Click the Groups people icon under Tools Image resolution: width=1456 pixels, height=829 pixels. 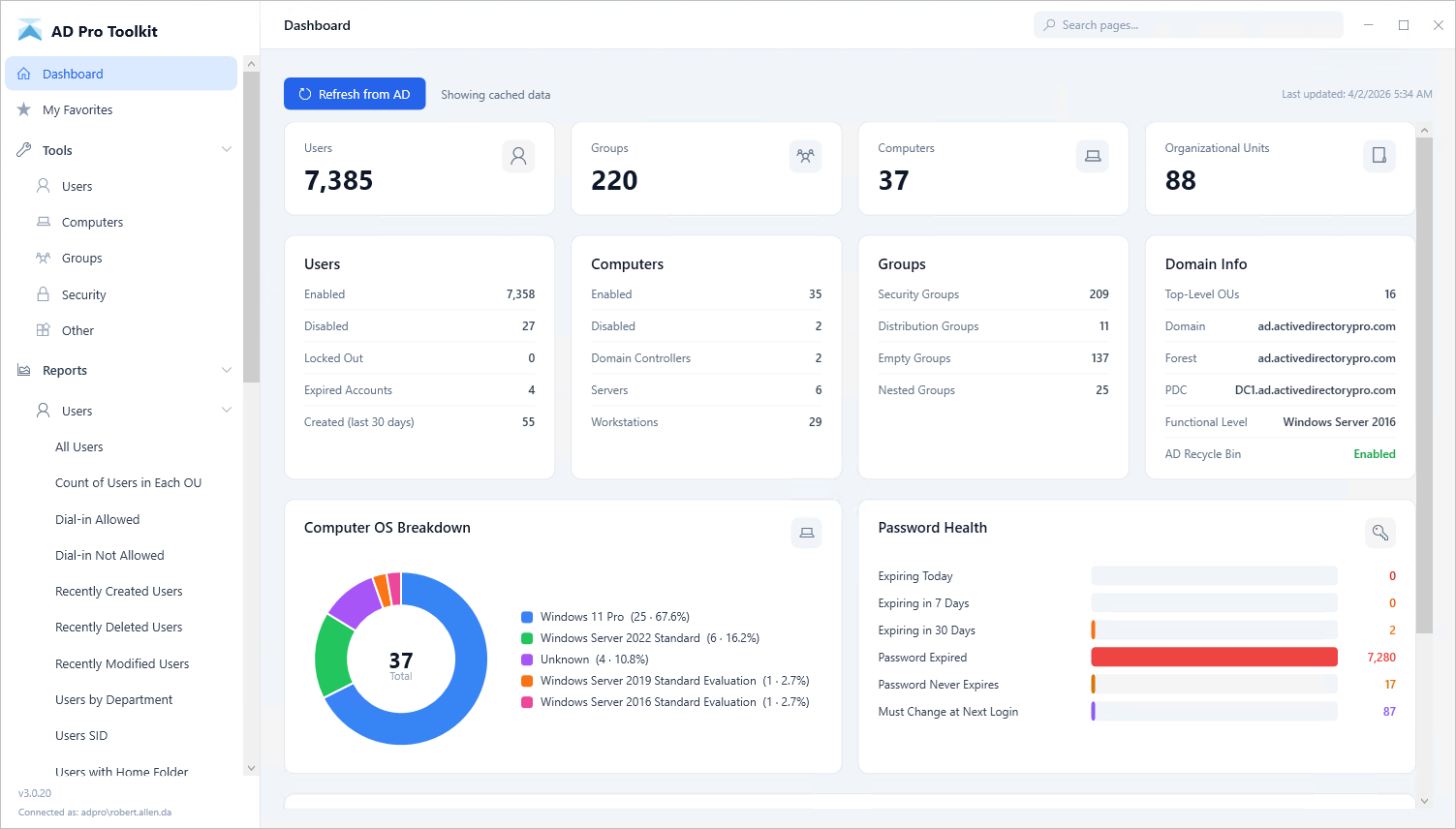pyautogui.click(x=44, y=258)
